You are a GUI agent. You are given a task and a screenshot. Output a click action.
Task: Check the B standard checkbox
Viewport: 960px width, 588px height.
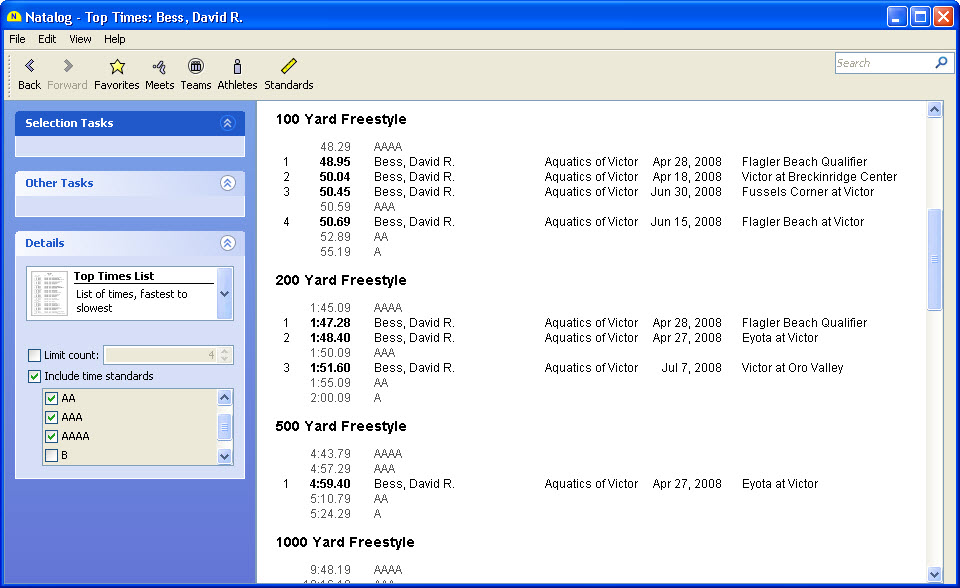51,455
